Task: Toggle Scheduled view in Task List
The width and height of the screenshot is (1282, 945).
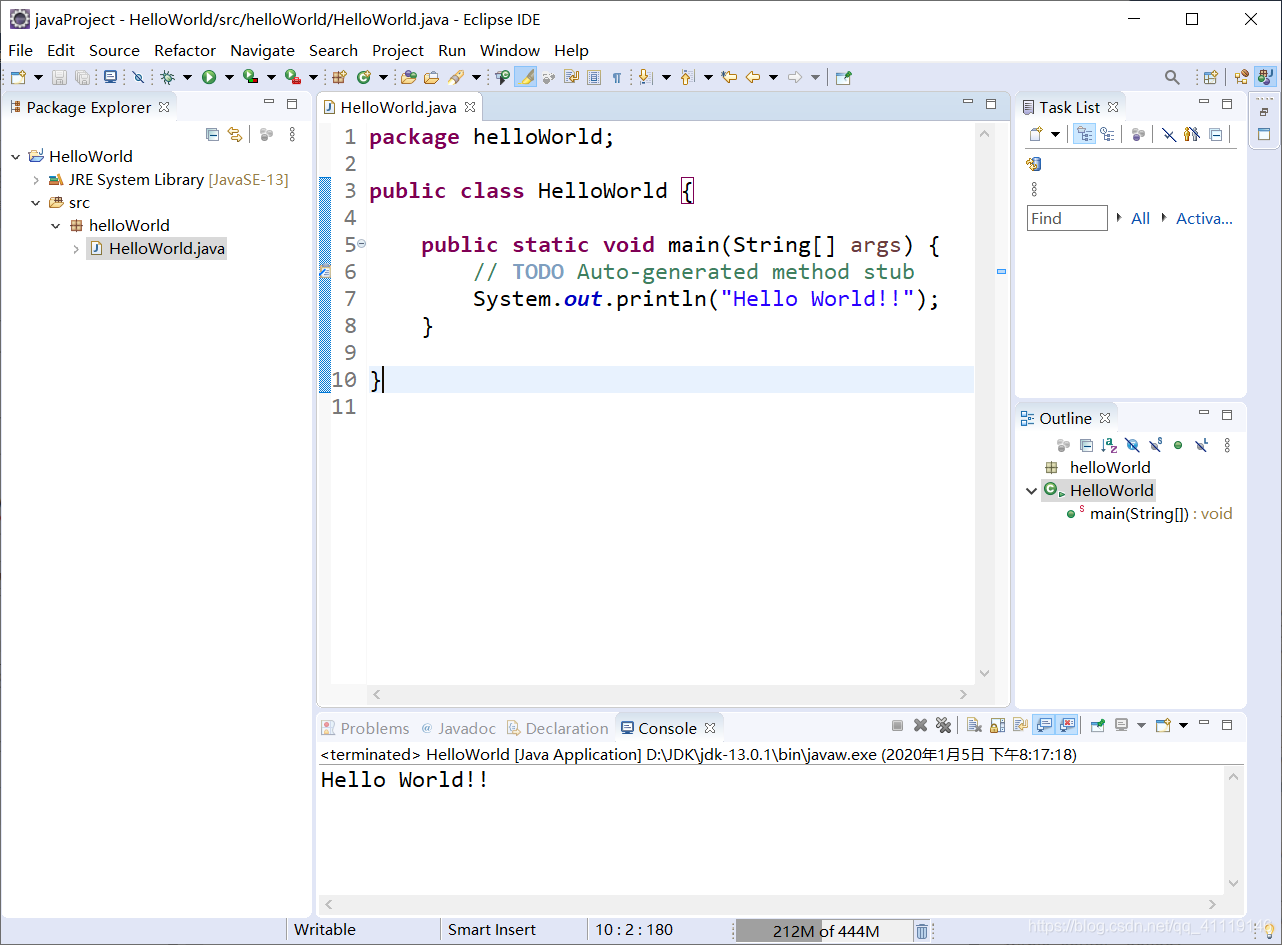Action: click(x=1108, y=134)
